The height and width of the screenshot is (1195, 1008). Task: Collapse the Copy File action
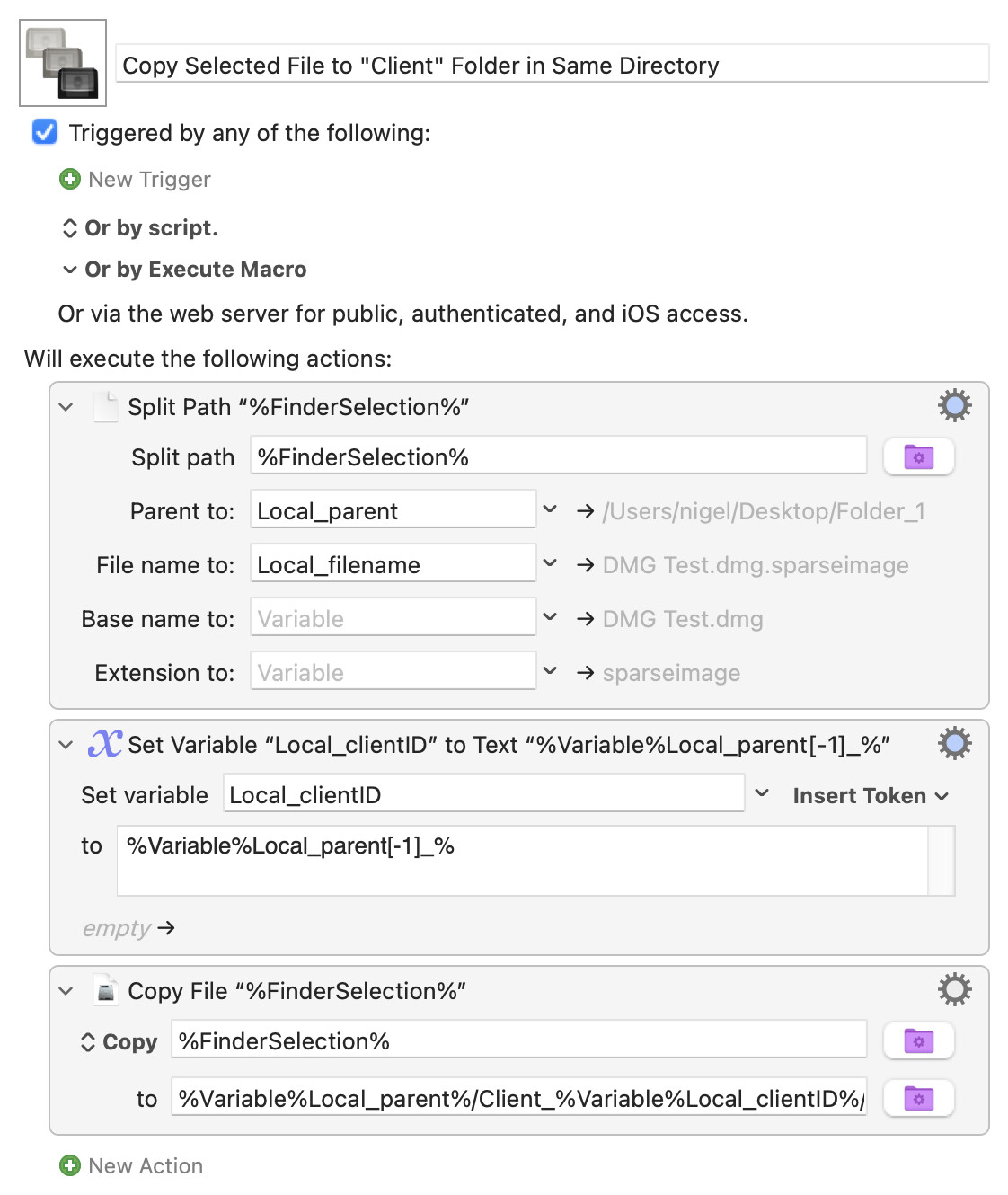coord(66,991)
